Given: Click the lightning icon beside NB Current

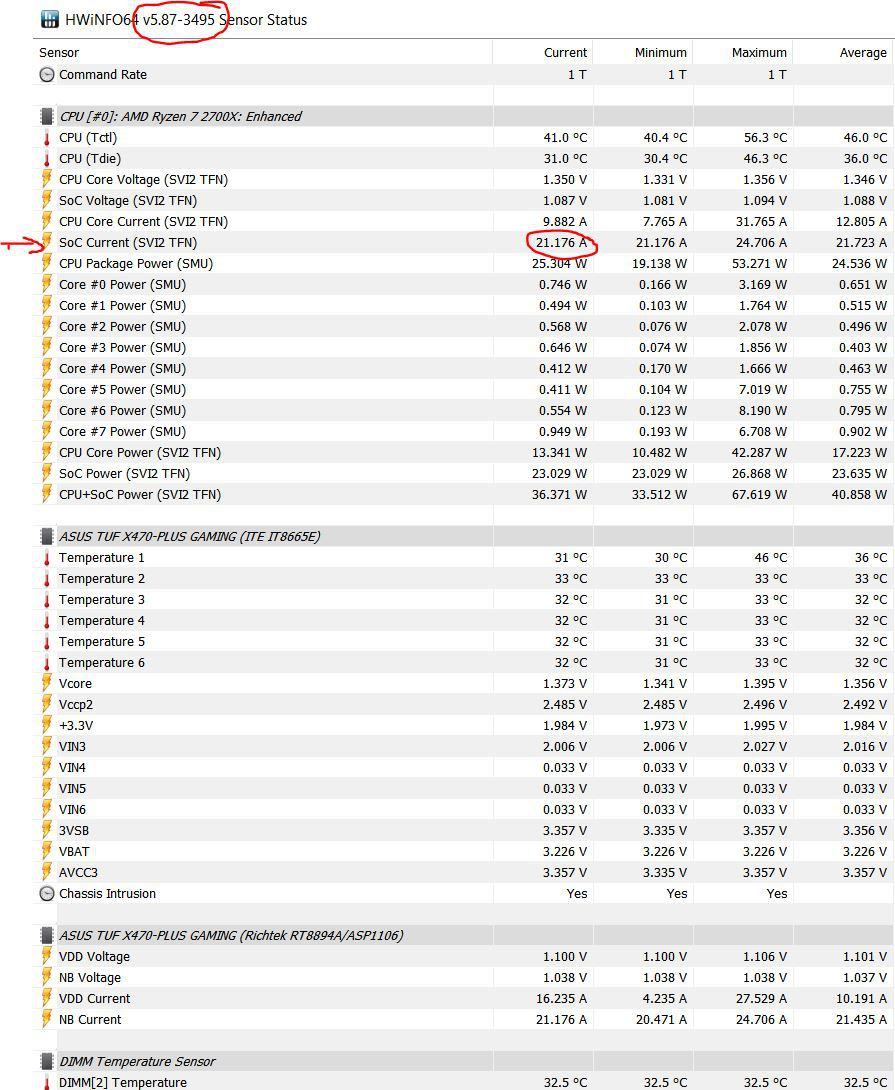Looking at the screenshot, I should 47,1019.
